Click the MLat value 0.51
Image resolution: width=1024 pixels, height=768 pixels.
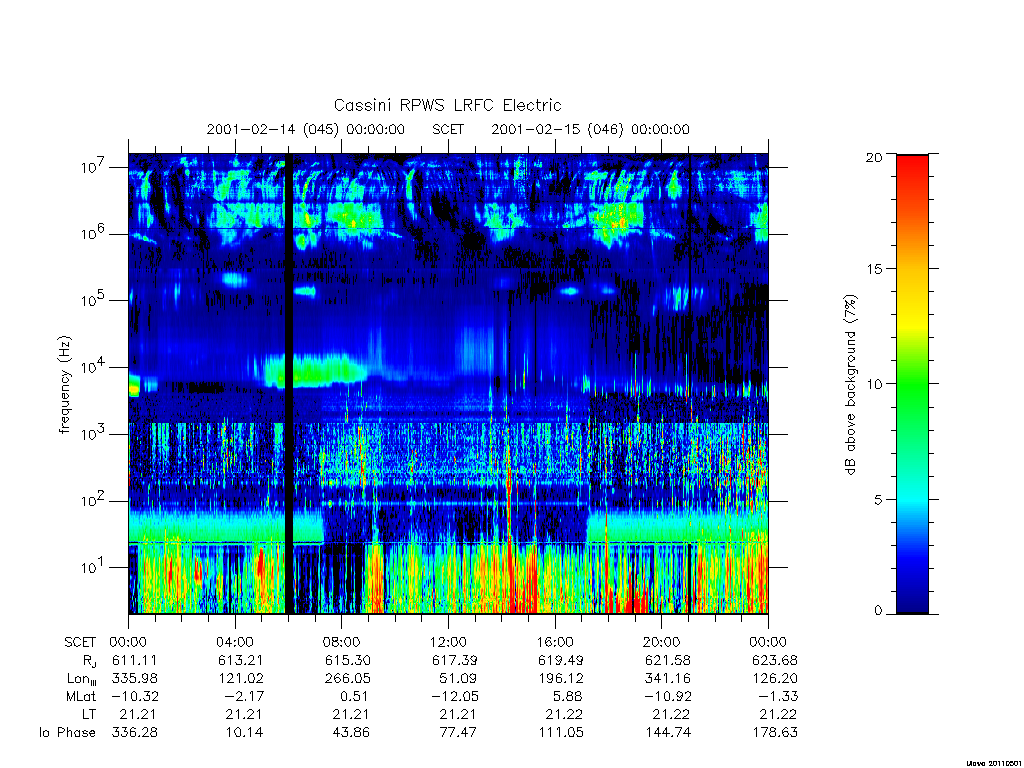(x=354, y=697)
